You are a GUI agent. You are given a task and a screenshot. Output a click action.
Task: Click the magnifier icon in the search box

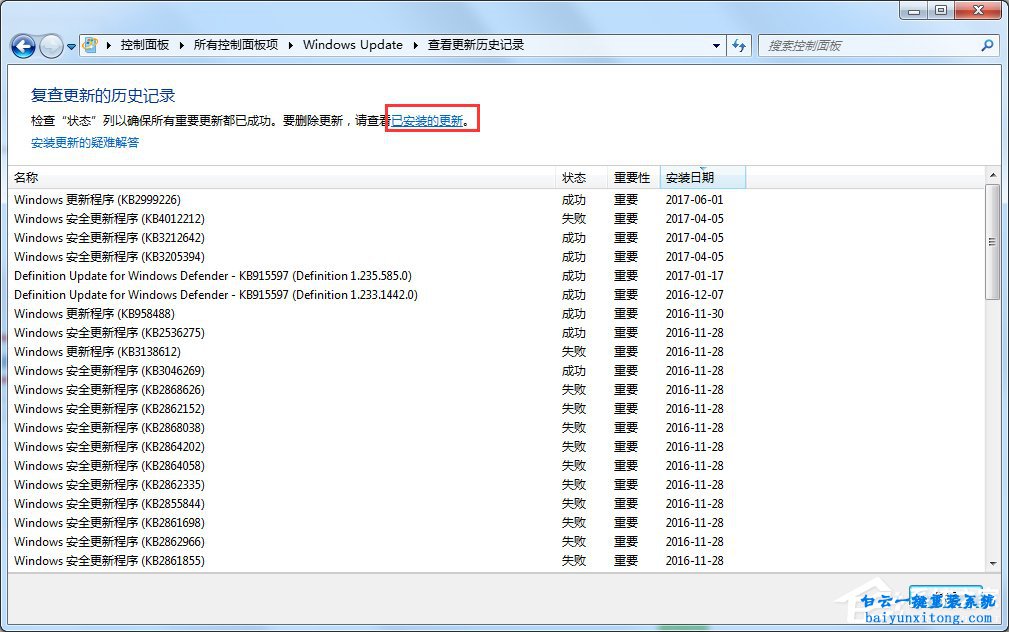tap(987, 45)
